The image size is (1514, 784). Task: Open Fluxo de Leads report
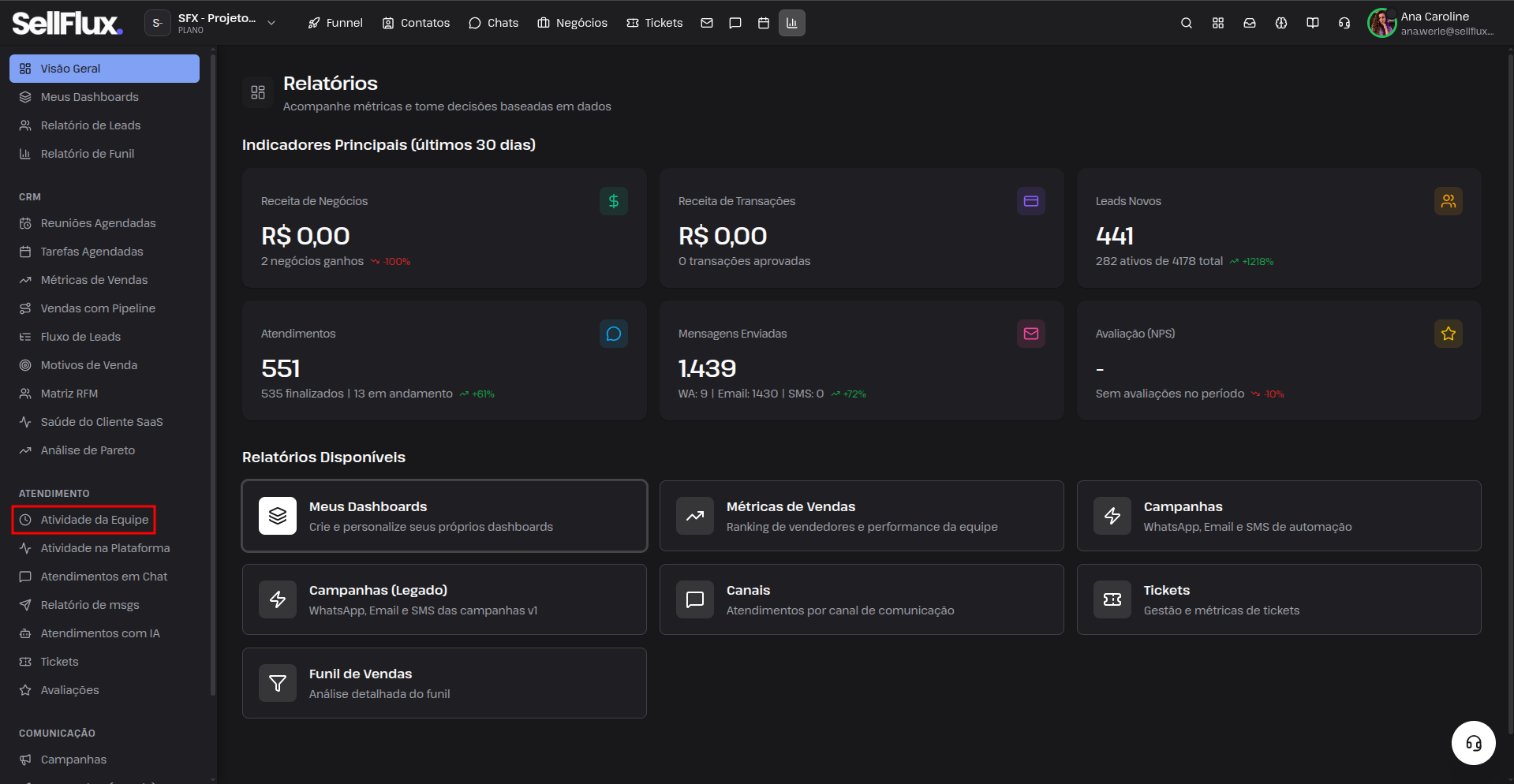(104, 337)
